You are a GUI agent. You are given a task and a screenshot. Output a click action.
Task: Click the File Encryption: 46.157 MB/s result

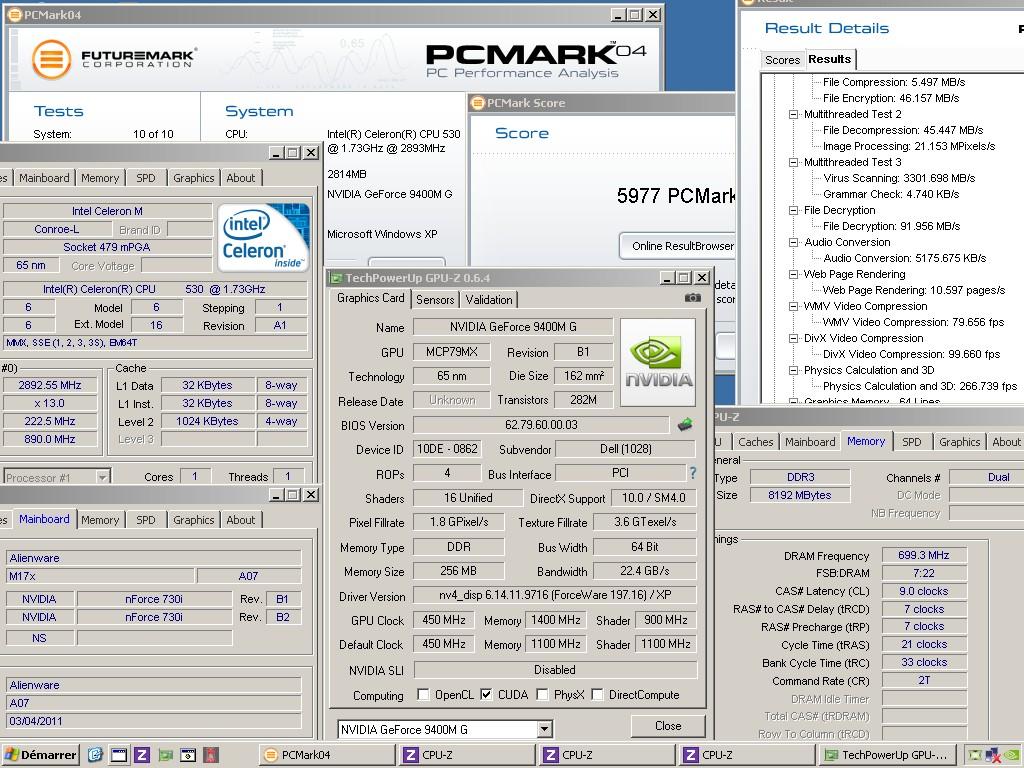891,98
